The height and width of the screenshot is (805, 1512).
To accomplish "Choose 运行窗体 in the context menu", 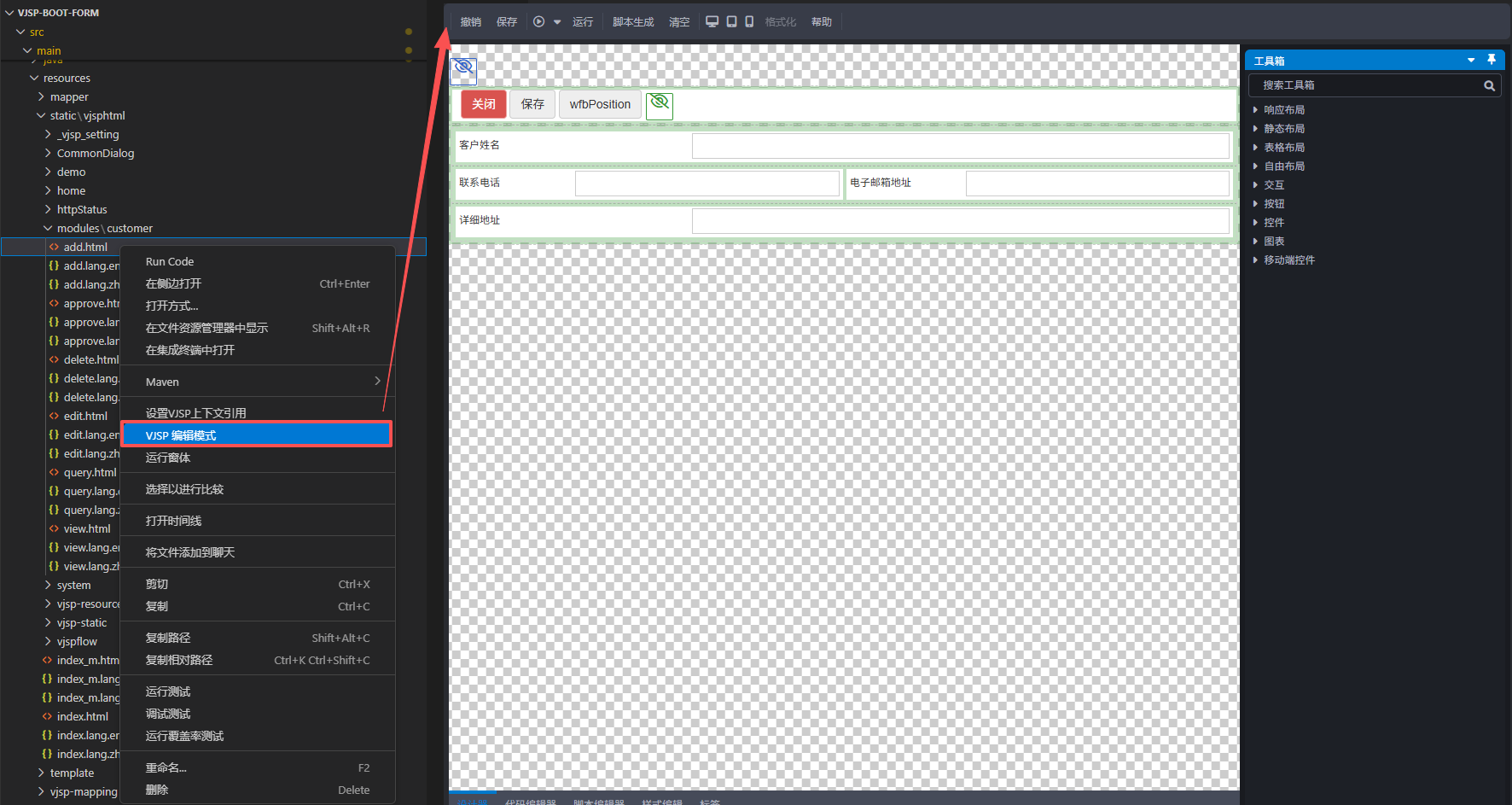I will (168, 458).
